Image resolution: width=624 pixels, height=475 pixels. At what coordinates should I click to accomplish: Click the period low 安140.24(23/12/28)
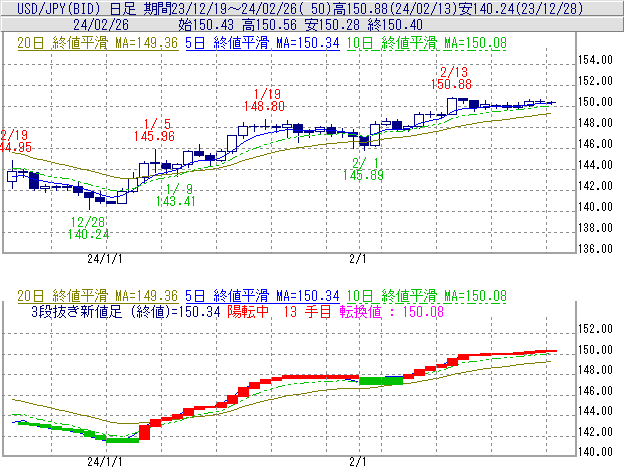coord(520,8)
